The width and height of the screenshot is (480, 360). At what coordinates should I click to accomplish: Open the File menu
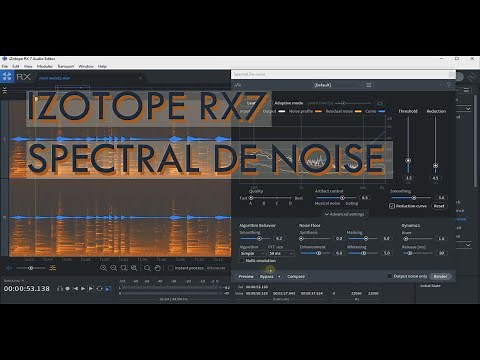(x=5, y=66)
